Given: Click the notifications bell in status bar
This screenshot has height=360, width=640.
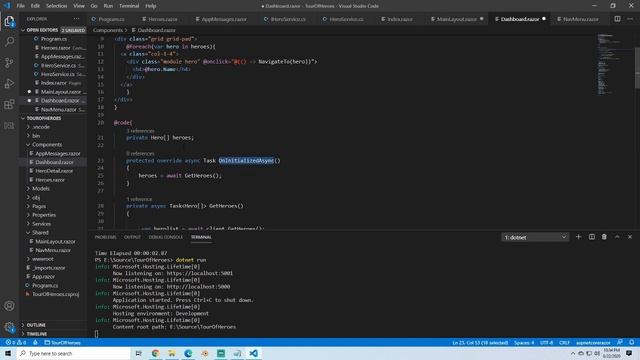Looking at the screenshot, I should coord(632,342).
